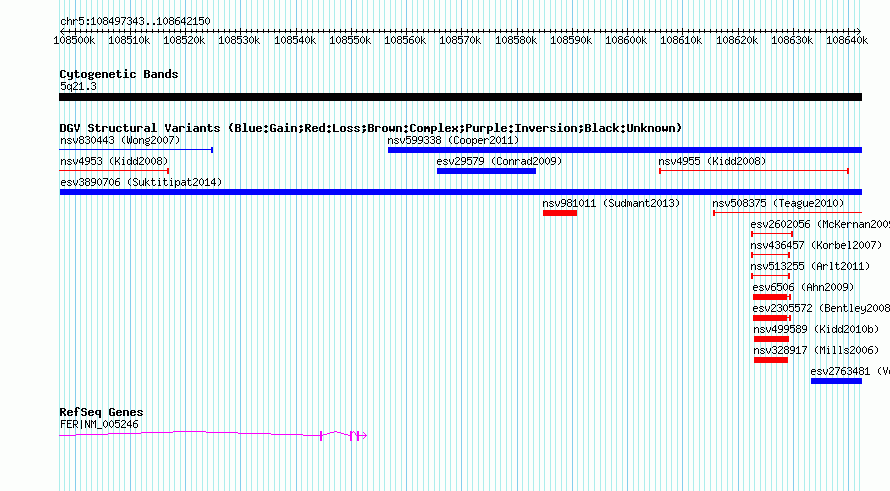This screenshot has height=491, width=890.
Task: Select the red nsv513255 loss line
Action: (x=770, y=276)
